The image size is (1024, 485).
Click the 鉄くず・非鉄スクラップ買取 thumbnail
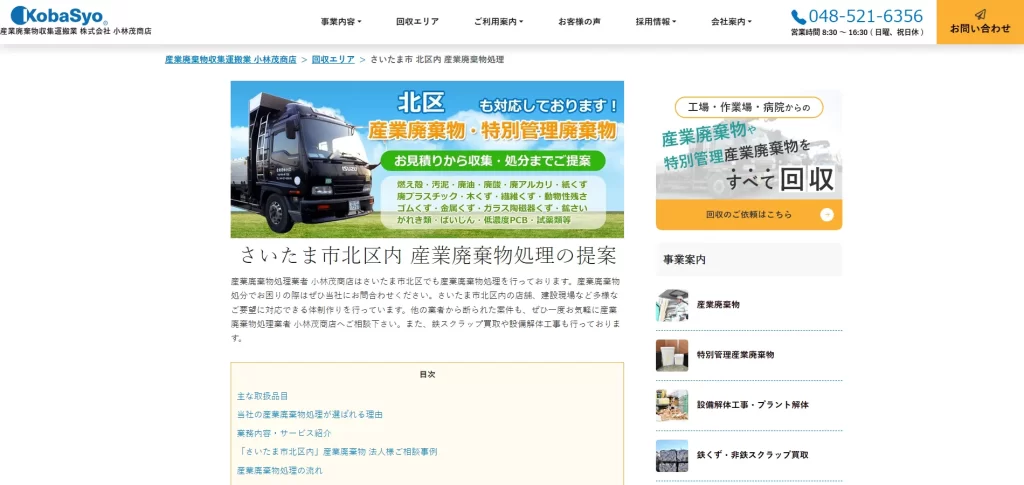(x=672, y=455)
